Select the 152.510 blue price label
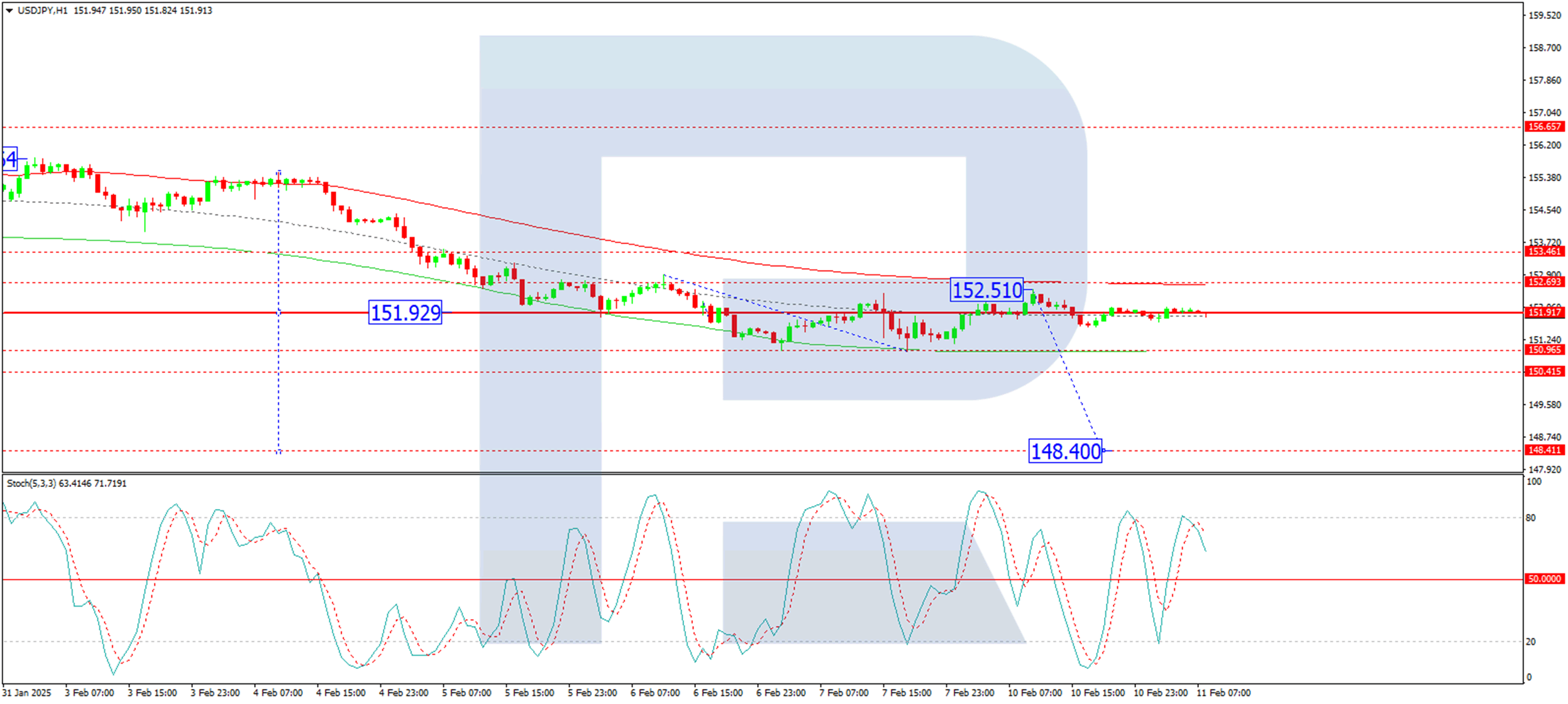The image size is (1568, 704). pos(986,290)
